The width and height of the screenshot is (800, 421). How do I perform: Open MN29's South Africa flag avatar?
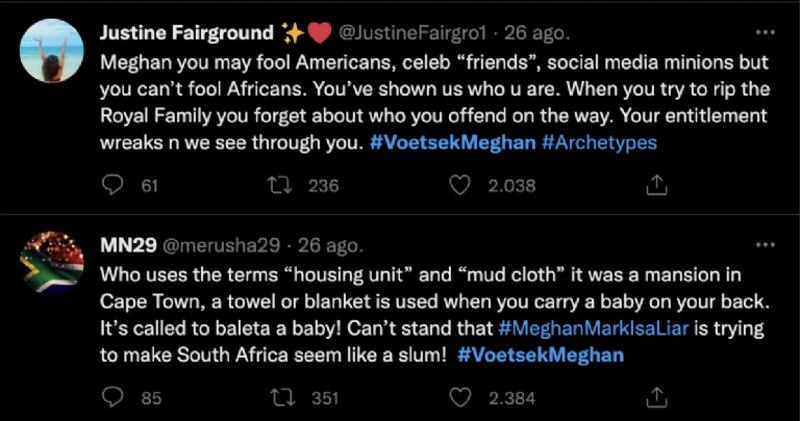[52, 263]
